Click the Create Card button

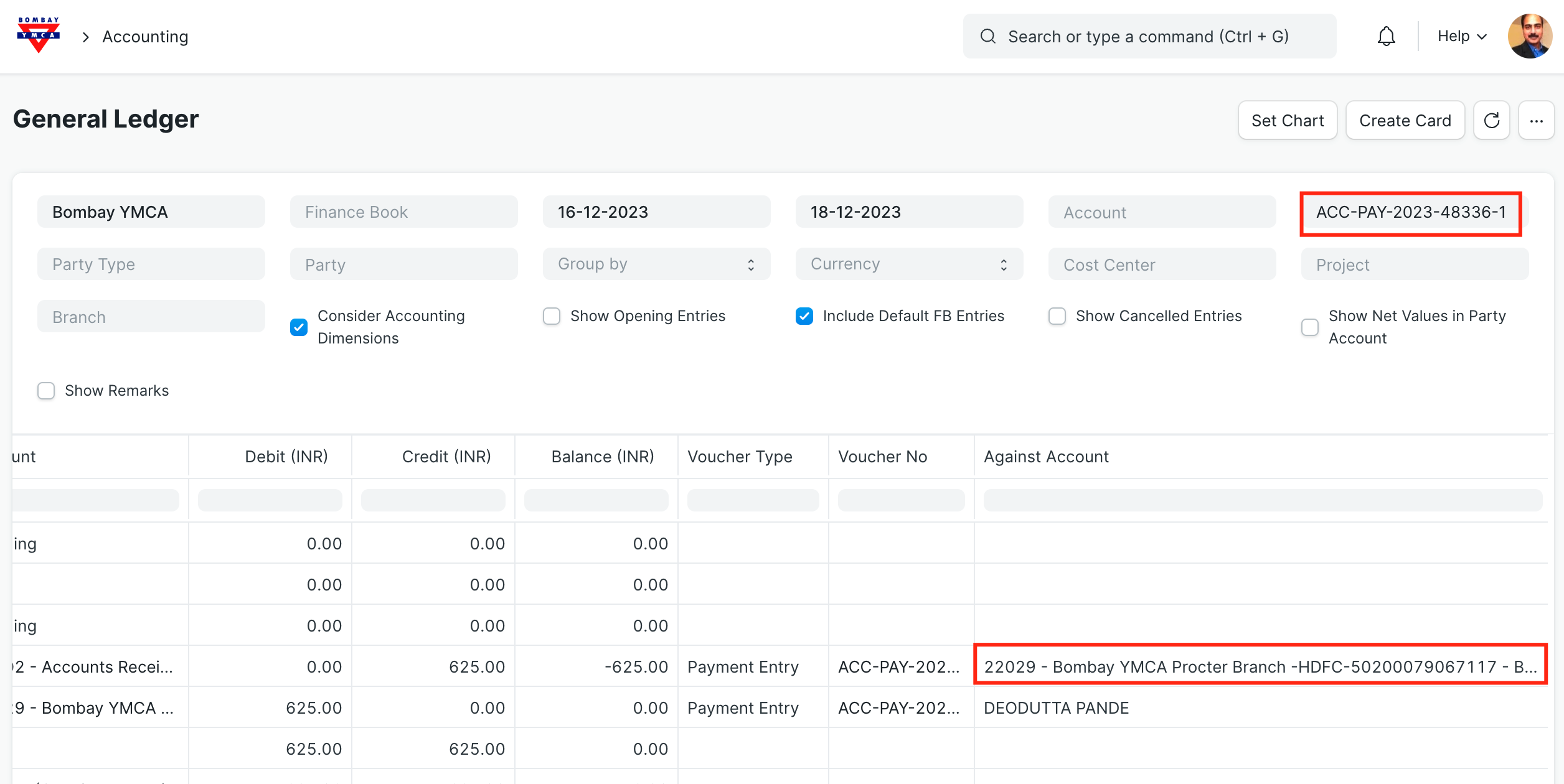[1405, 121]
